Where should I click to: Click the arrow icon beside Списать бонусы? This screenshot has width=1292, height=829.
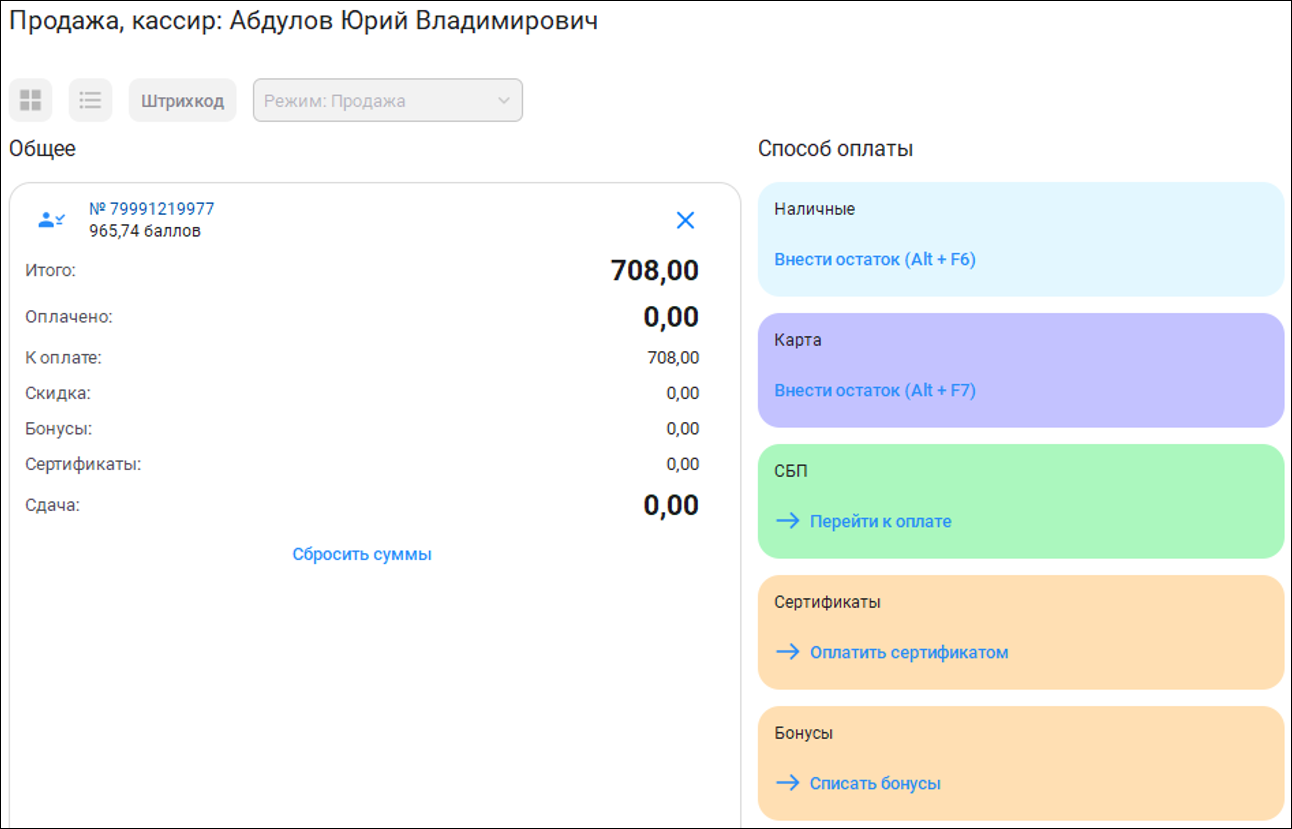(x=788, y=783)
